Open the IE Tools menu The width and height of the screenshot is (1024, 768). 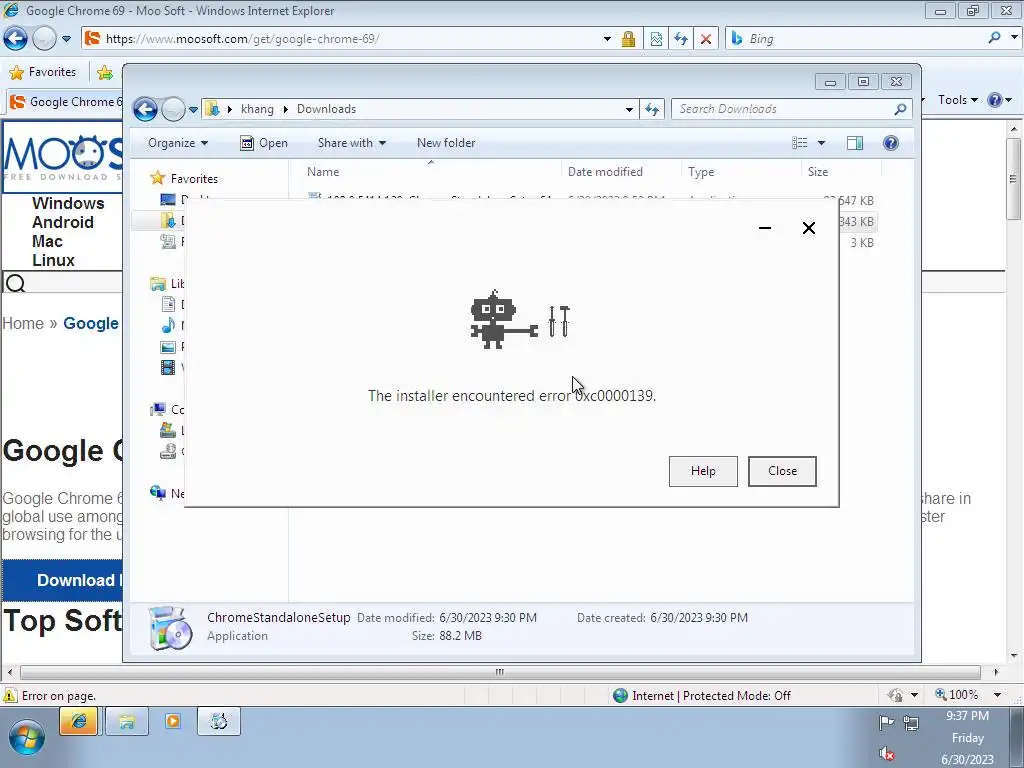[x=957, y=100]
